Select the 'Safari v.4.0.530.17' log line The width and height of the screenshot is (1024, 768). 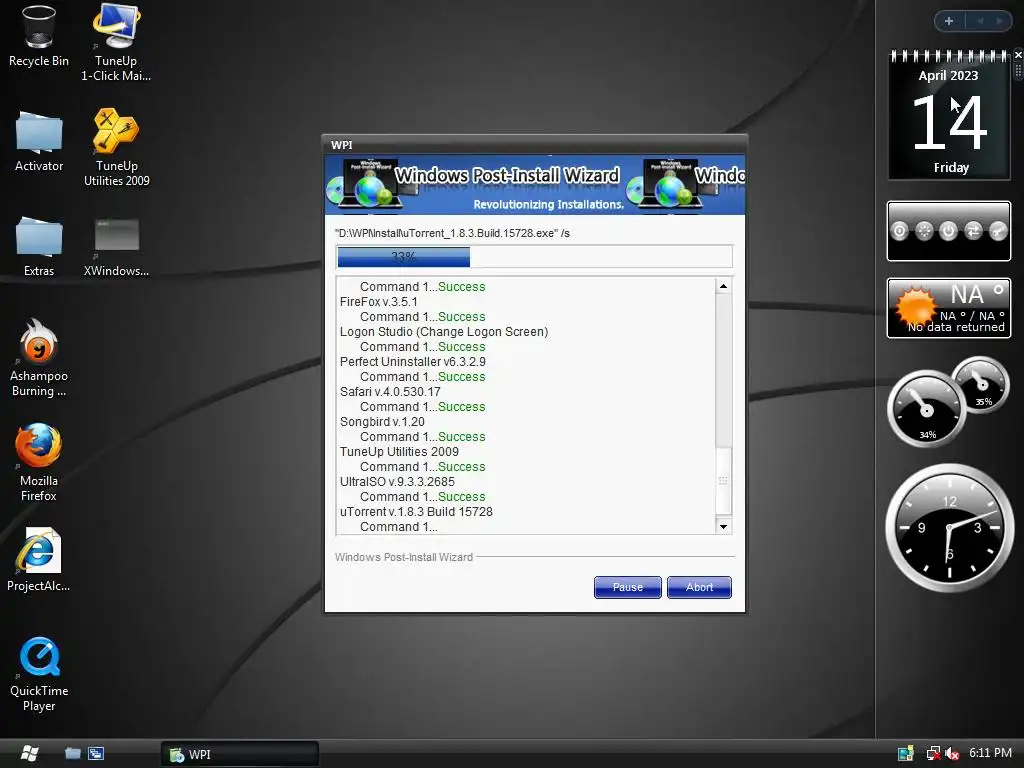coord(391,392)
